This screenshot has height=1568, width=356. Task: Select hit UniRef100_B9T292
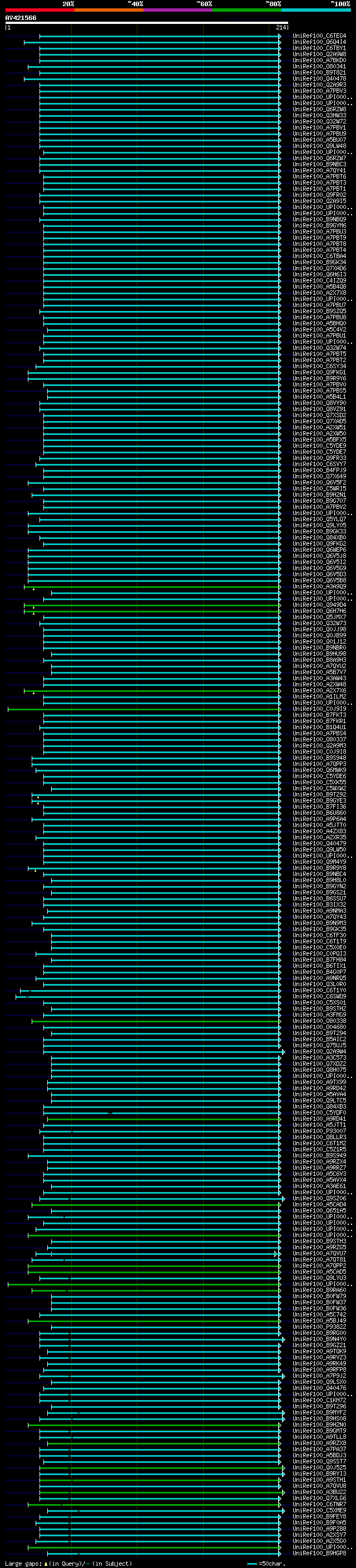(319, 794)
